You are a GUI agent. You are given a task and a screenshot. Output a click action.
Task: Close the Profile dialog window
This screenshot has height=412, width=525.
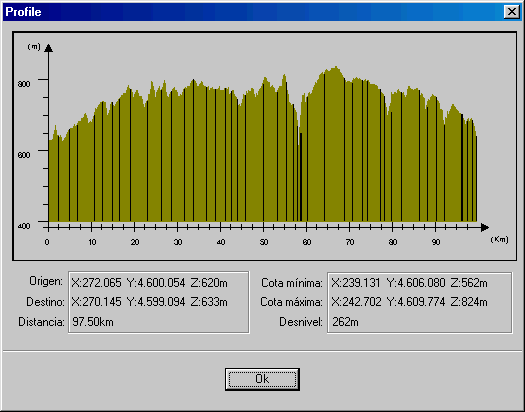(512, 12)
